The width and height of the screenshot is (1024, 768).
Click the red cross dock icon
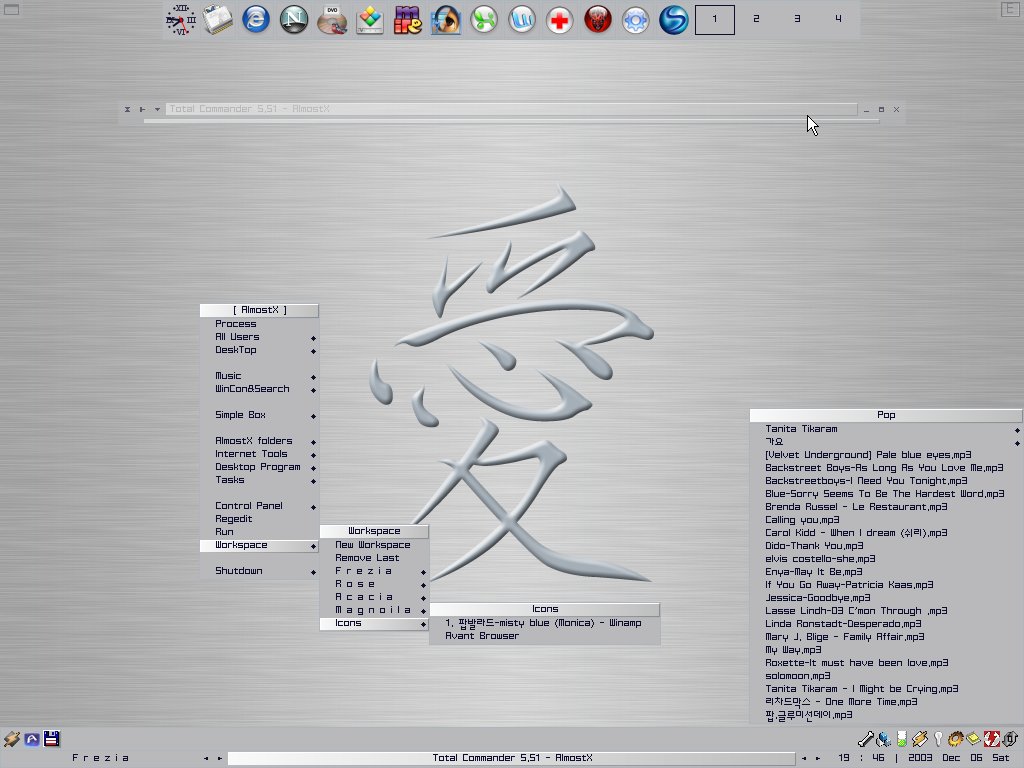(560, 19)
